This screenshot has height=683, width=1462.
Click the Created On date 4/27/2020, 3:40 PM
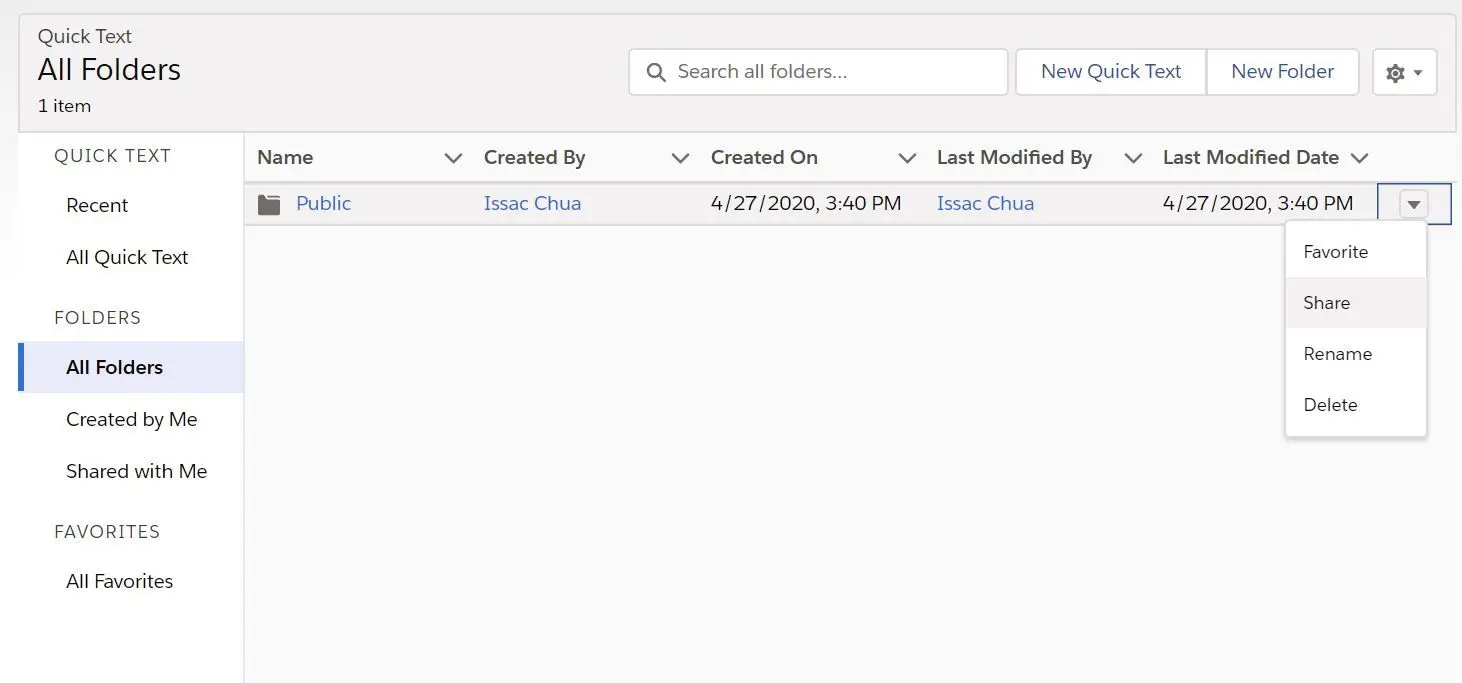(806, 203)
